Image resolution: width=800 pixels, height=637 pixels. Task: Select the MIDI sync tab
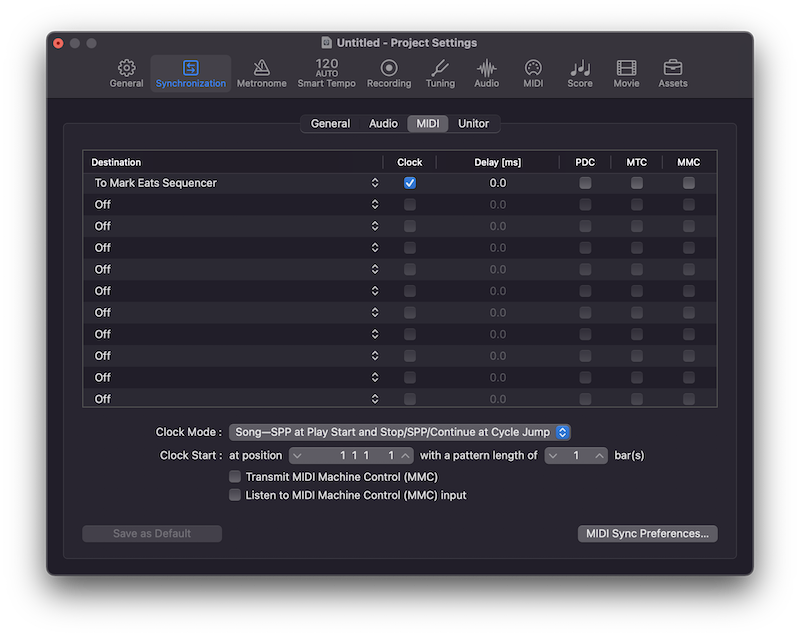428,123
